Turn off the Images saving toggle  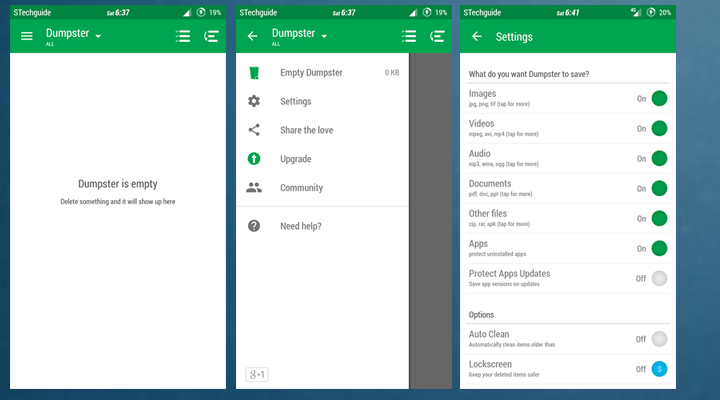[659, 98]
